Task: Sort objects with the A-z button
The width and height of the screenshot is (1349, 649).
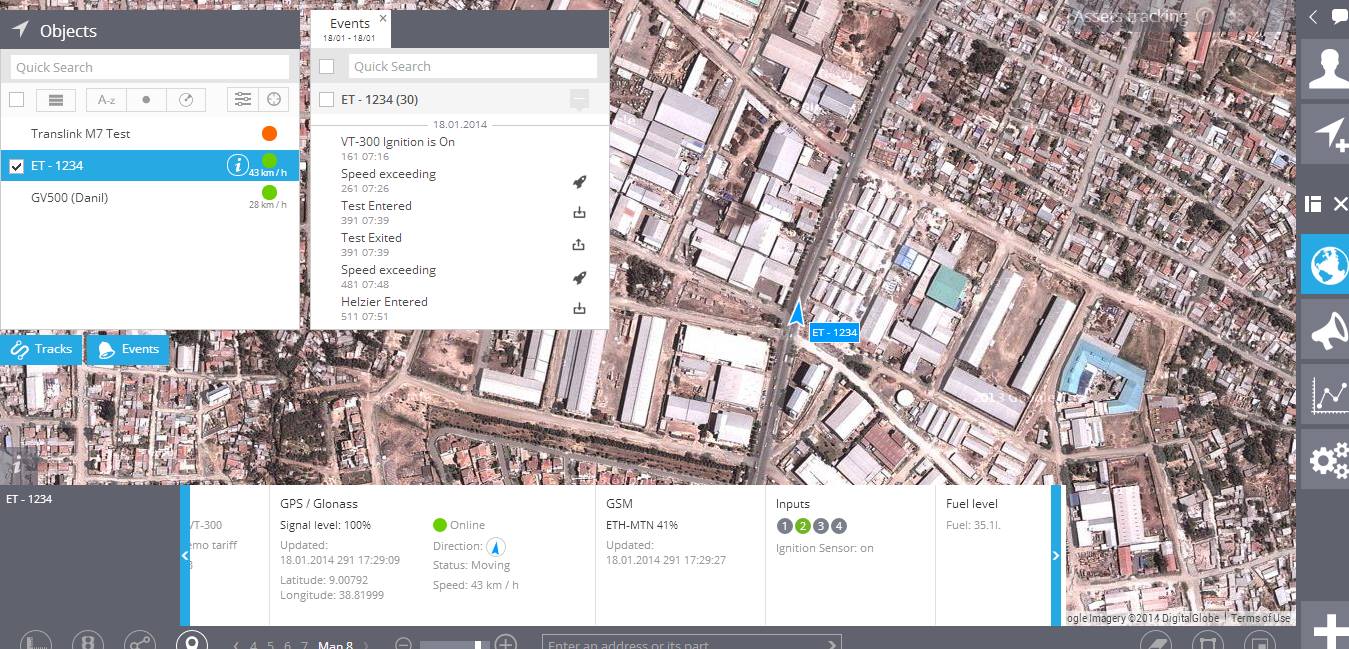Action: click(x=106, y=99)
